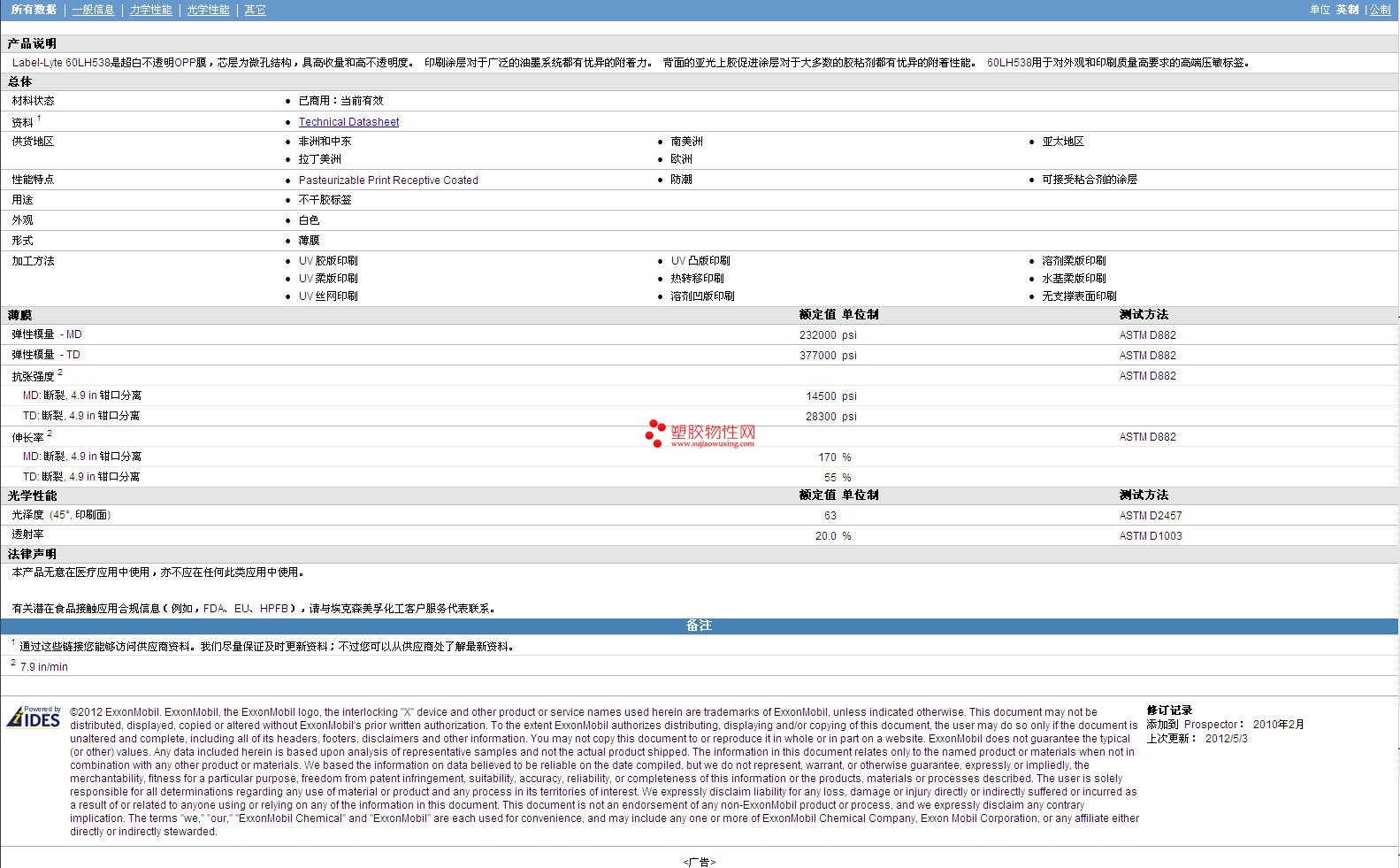Click the UV 凸版印刷 process entry
The width and height of the screenshot is (1400, 868).
(700, 261)
